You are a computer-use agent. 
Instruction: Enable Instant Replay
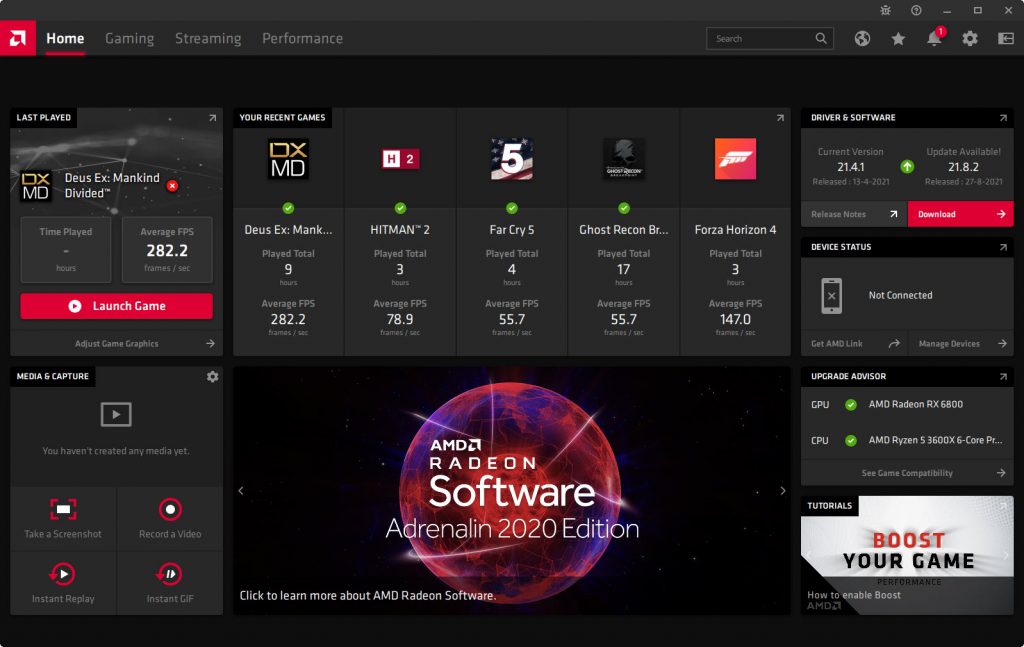click(63, 574)
